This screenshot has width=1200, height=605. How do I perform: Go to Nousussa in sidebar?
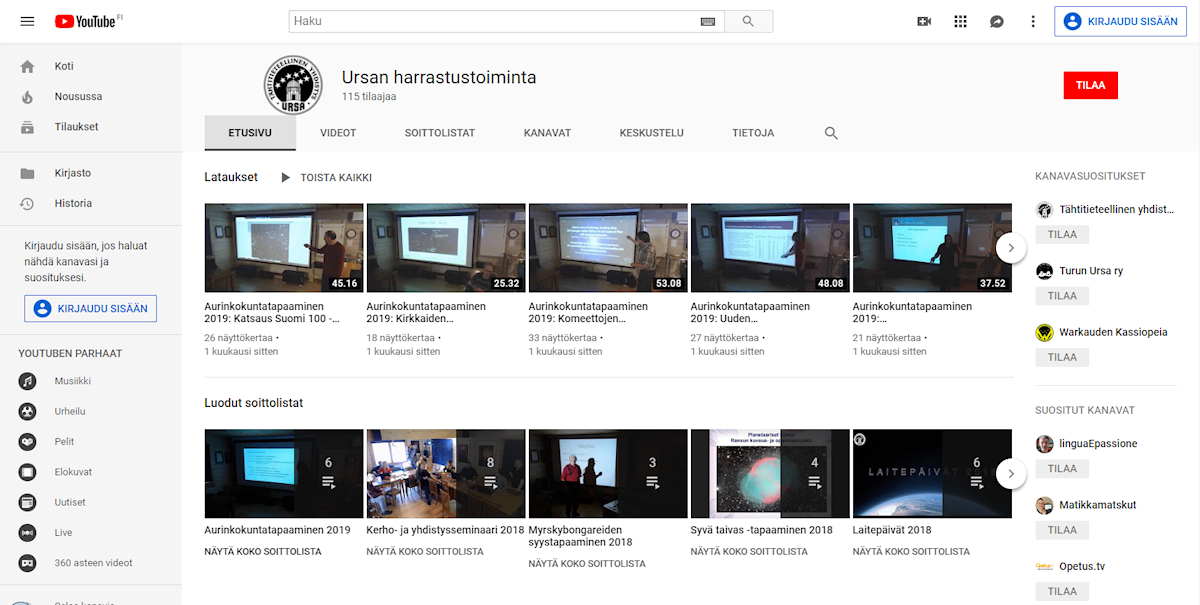tap(78, 97)
